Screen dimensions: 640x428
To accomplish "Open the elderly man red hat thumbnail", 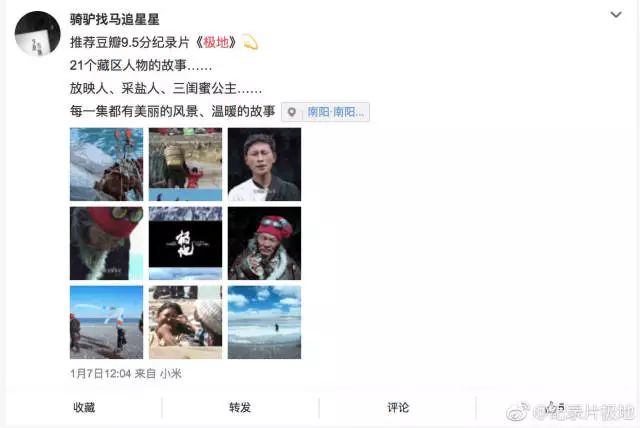I will pos(264,243).
